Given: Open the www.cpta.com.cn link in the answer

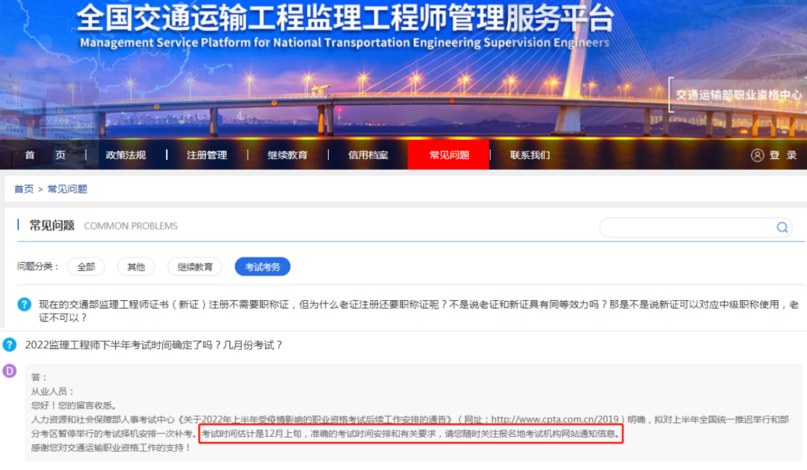Looking at the screenshot, I should tap(555, 420).
